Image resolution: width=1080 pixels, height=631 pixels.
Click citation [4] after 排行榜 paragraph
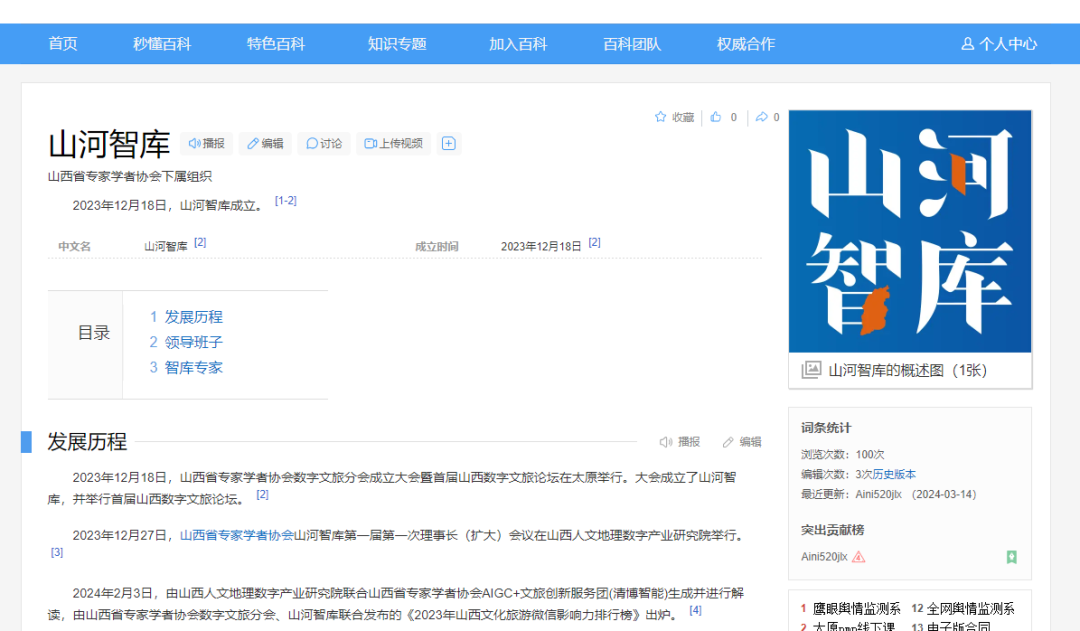tap(696, 610)
